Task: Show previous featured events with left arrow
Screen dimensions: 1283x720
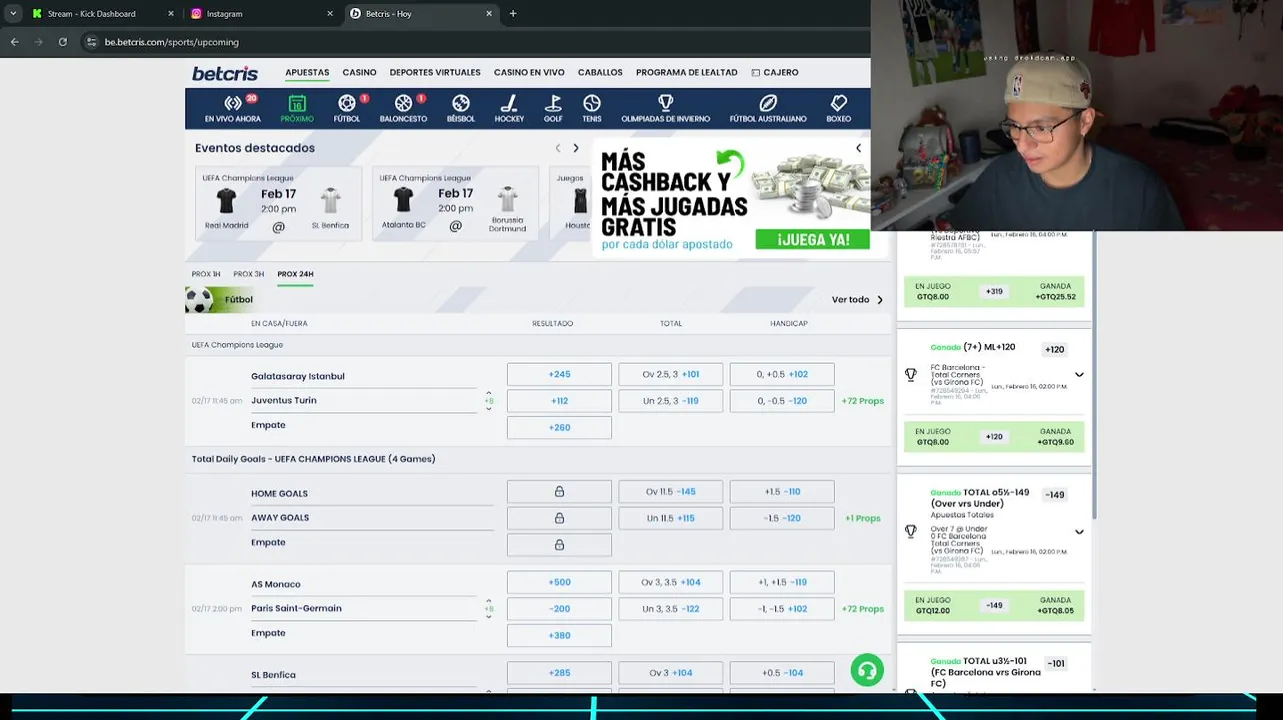Action: coord(558,148)
